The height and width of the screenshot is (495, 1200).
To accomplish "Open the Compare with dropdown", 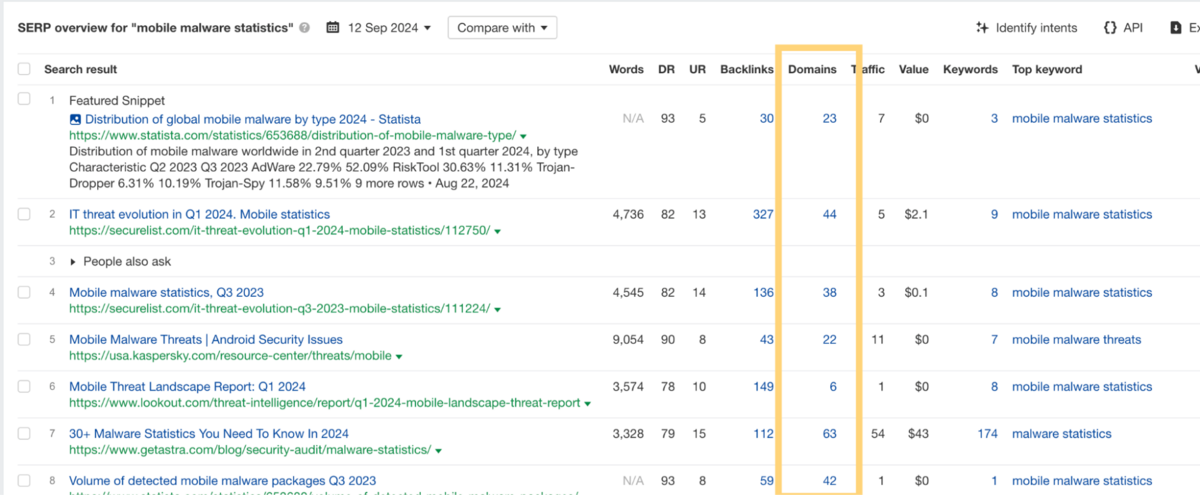I will [502, 28].
